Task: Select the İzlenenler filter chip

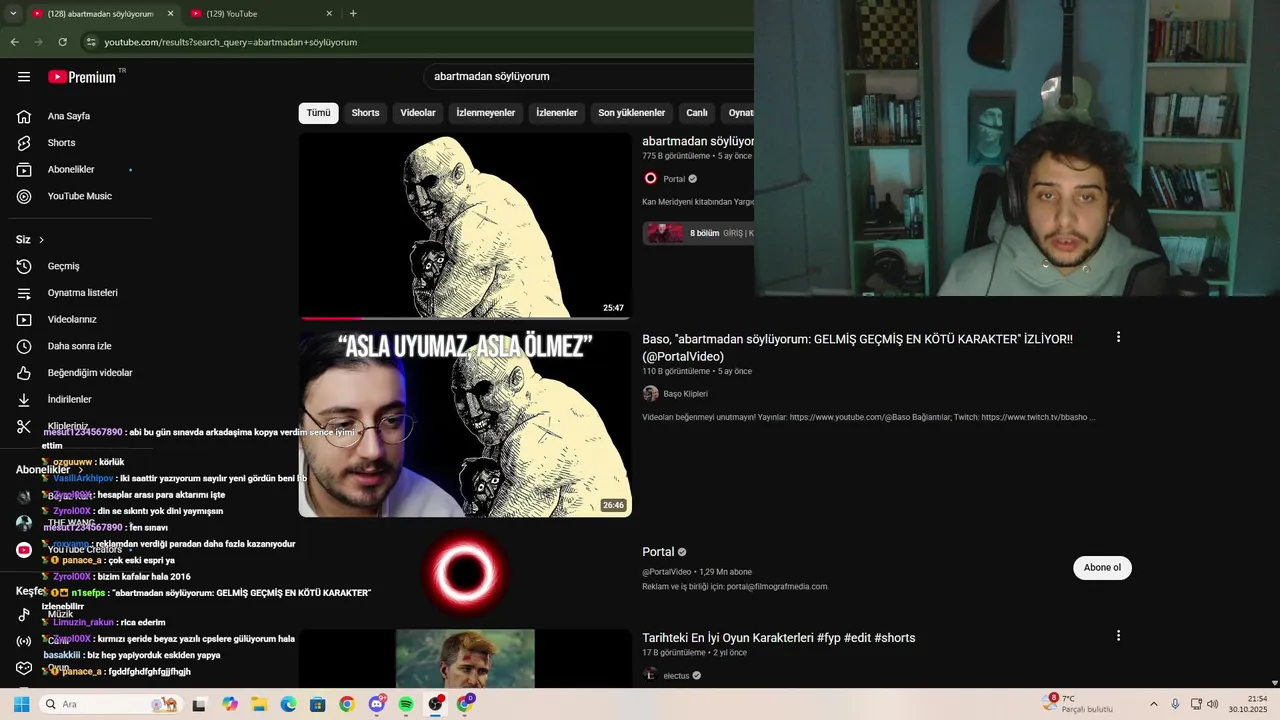Action: (x=557, y=113)
